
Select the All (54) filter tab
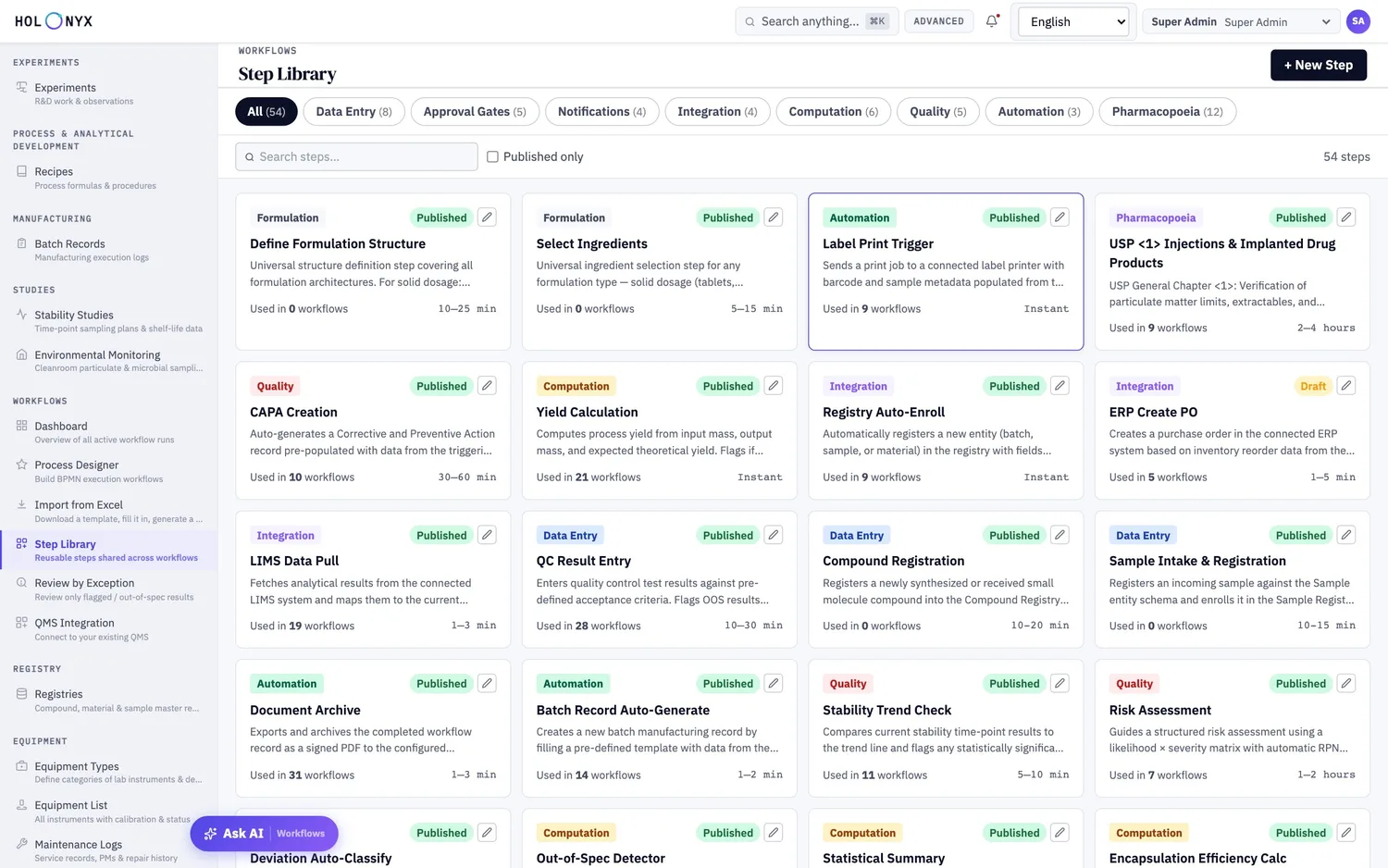pyautogui.click(x=266, y=112)
